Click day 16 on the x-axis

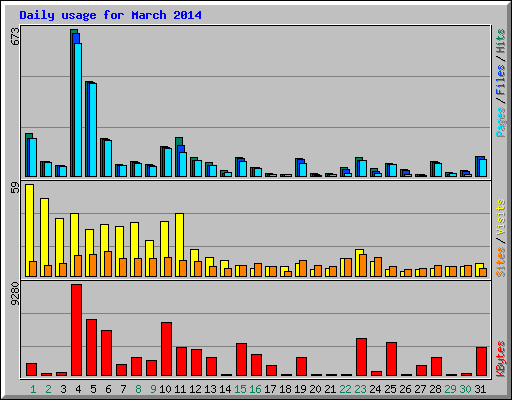tap(255, 389)
